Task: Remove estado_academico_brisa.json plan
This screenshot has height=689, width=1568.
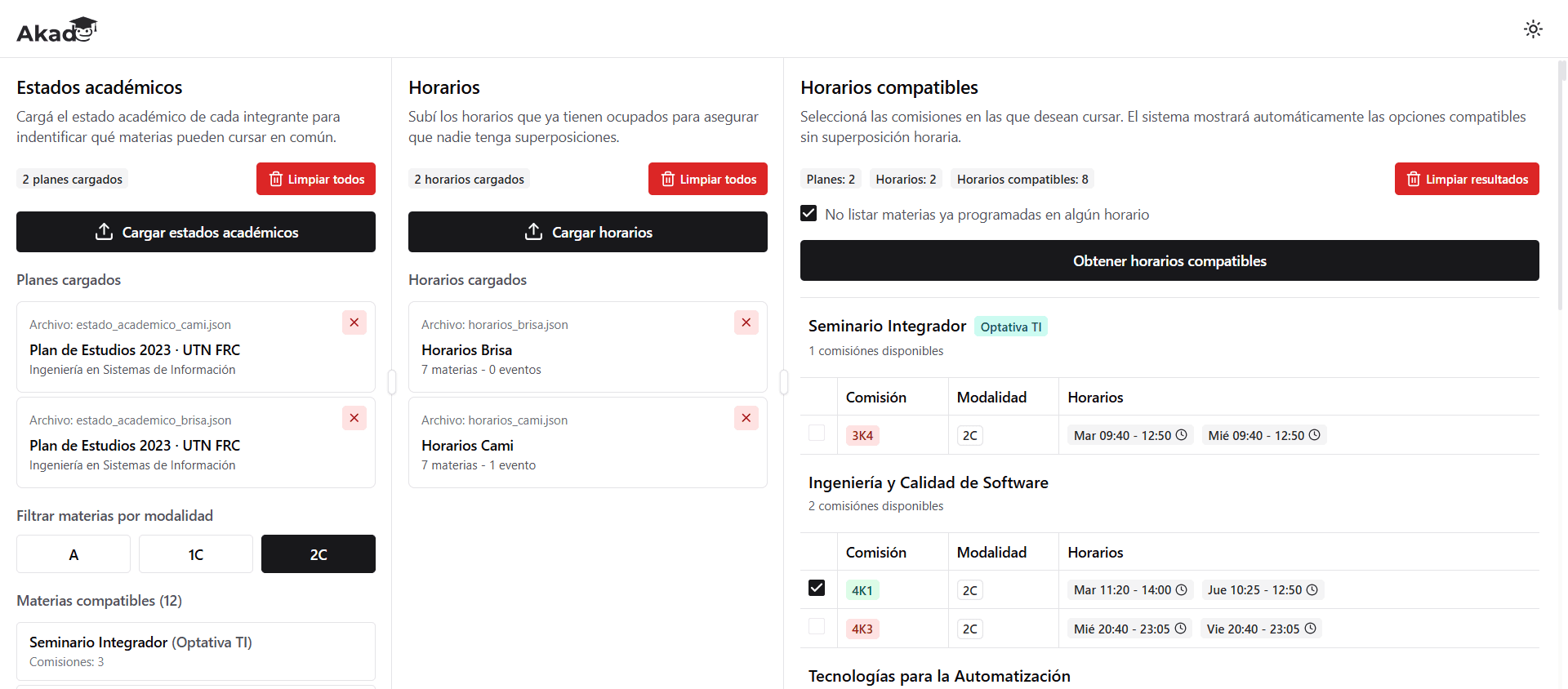Action: (x=354, y=418)
